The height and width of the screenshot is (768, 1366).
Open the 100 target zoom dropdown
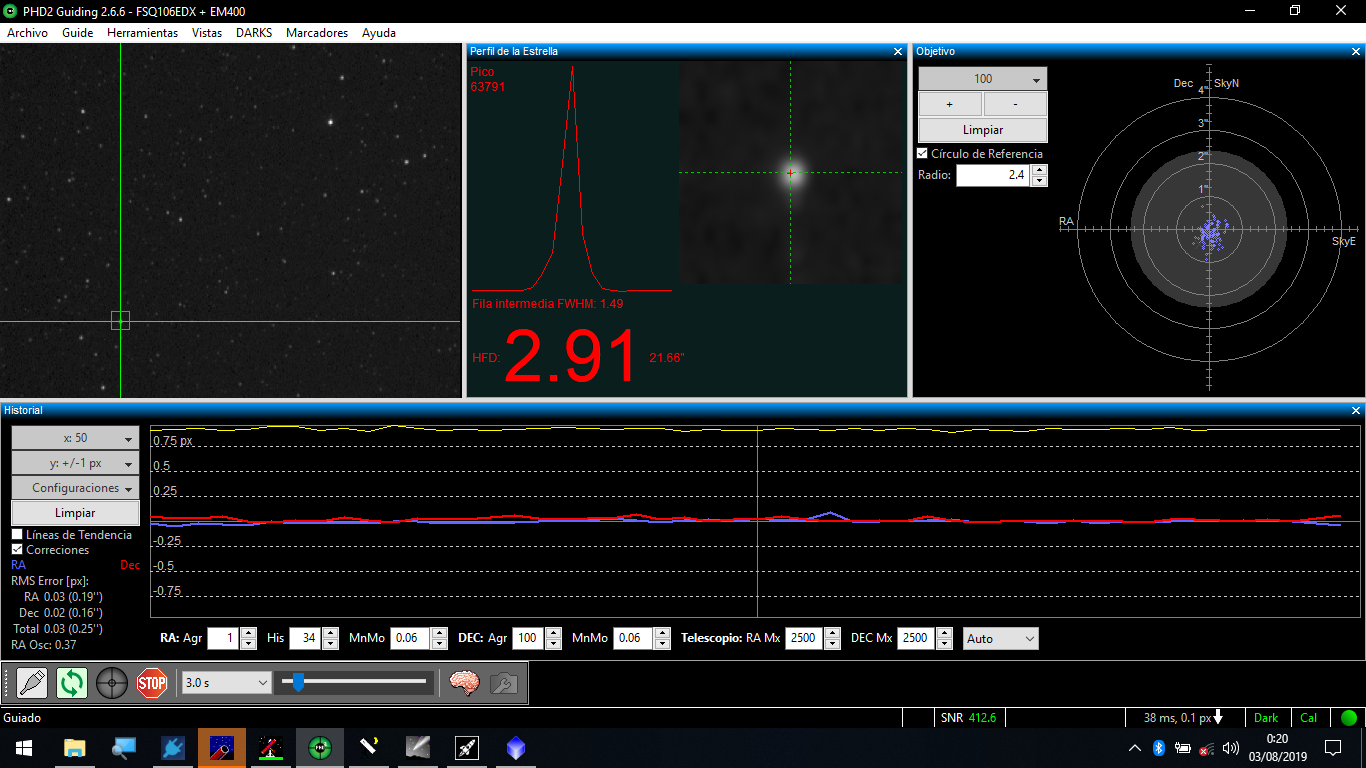tap(983, 79)
